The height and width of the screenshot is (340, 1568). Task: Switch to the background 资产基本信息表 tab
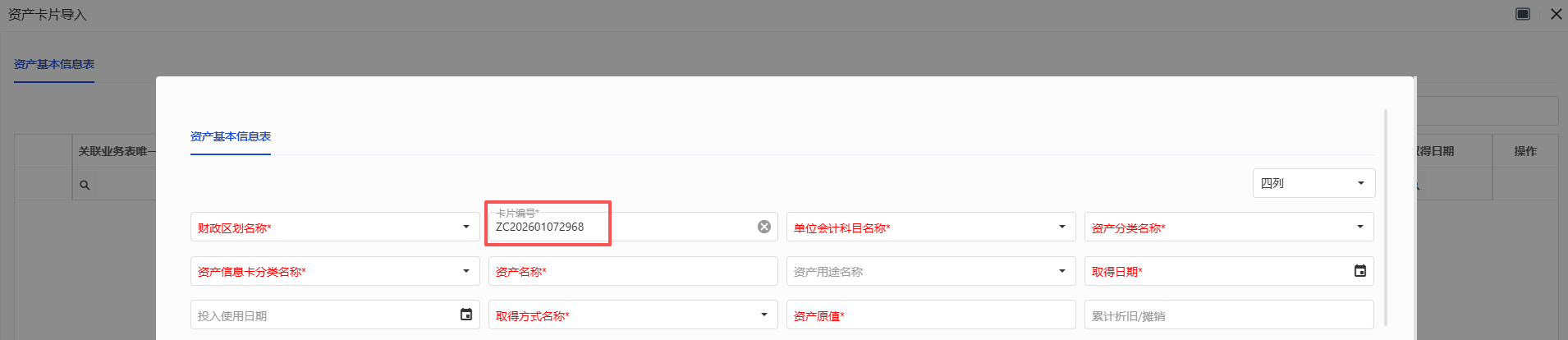tap(54, 64)
